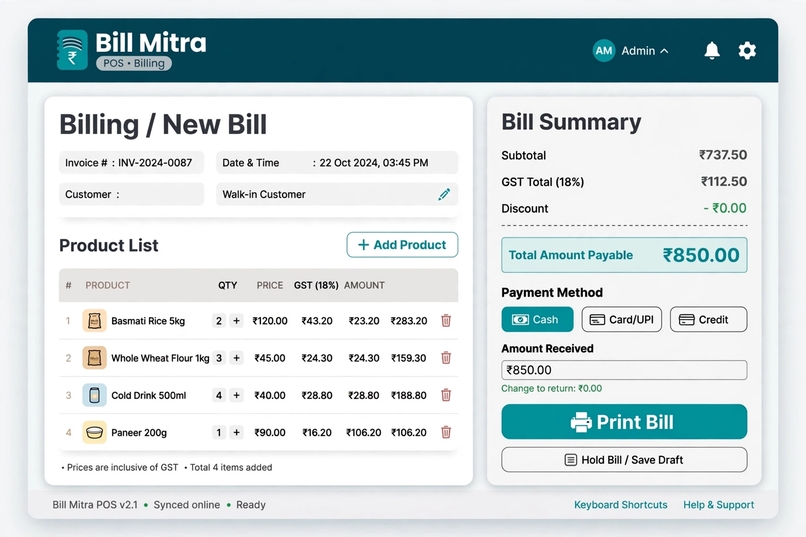Click the Walk-in Customer field
The image size is (806, 537).
coord(337,194)
